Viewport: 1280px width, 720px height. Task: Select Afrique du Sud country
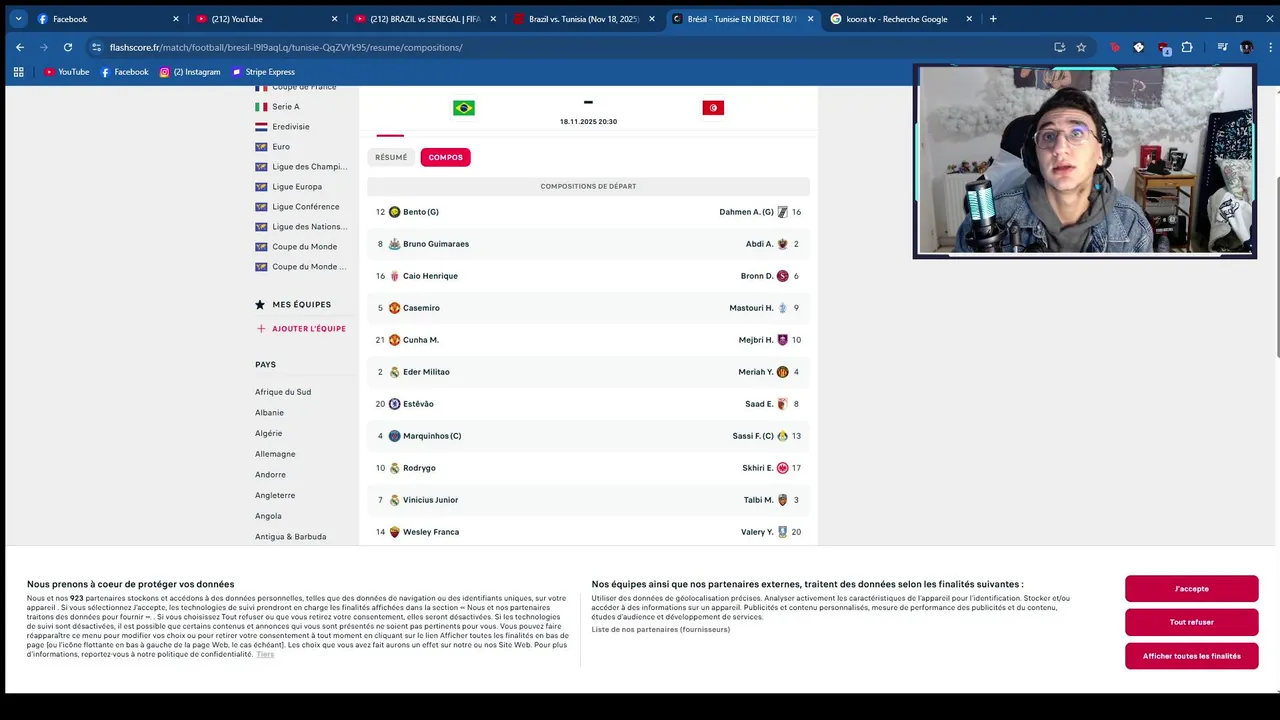[283, 392]
